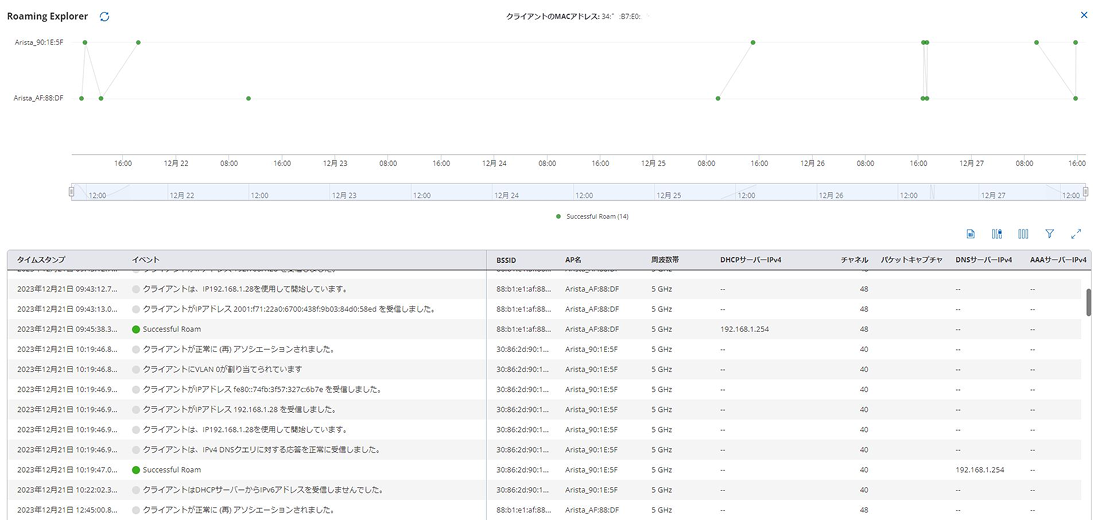Open the column settings slider icon

(x=997, y=233)
